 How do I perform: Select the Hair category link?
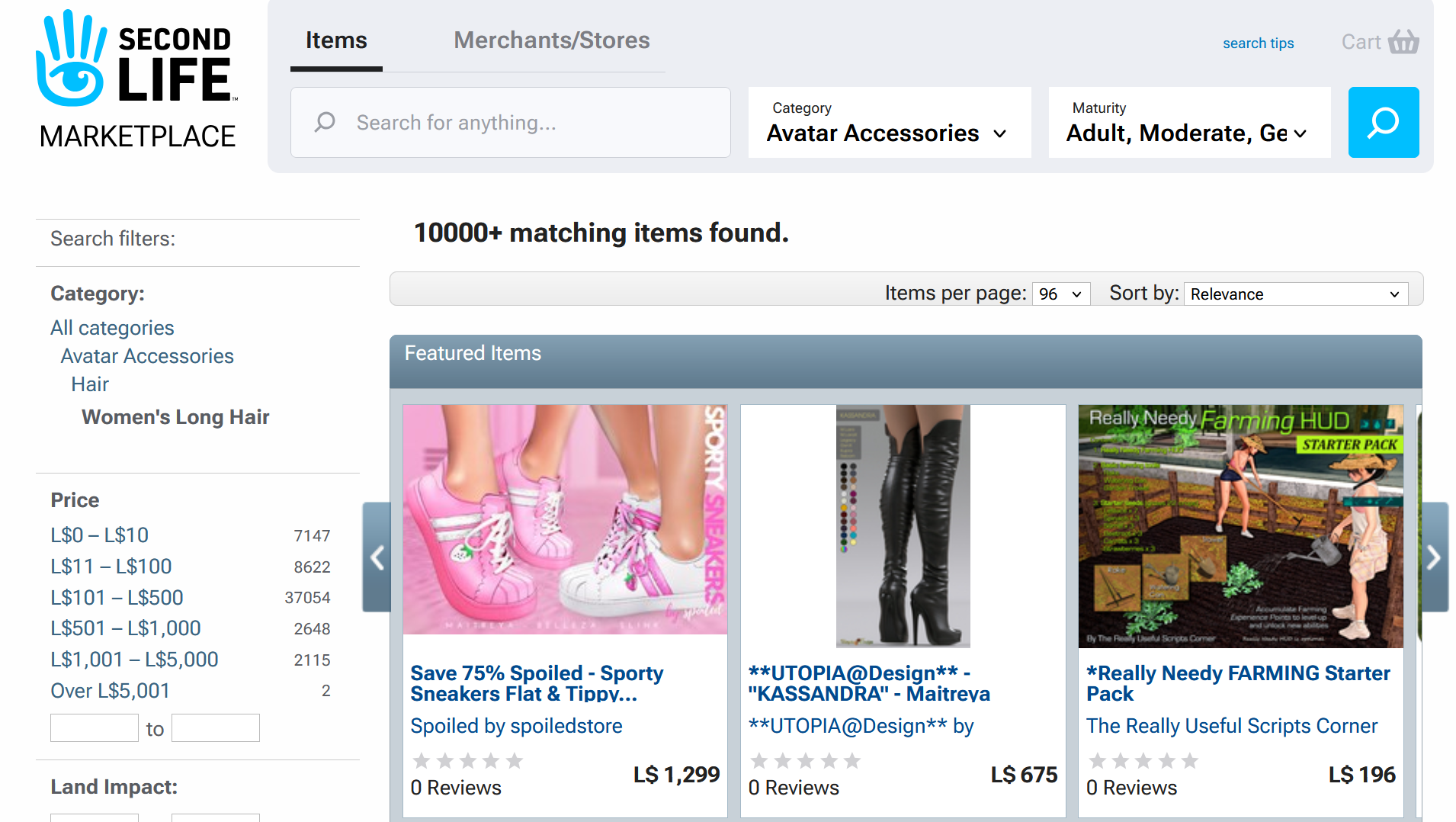pos(90,384)
